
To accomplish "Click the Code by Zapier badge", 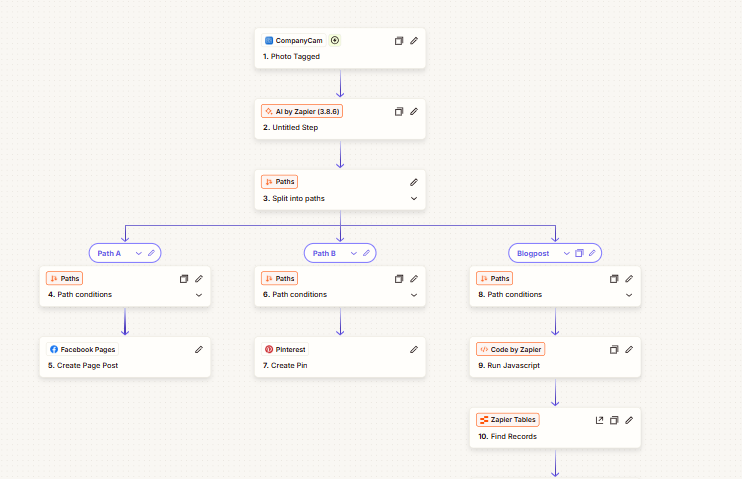I will click(x=511, y=349).
